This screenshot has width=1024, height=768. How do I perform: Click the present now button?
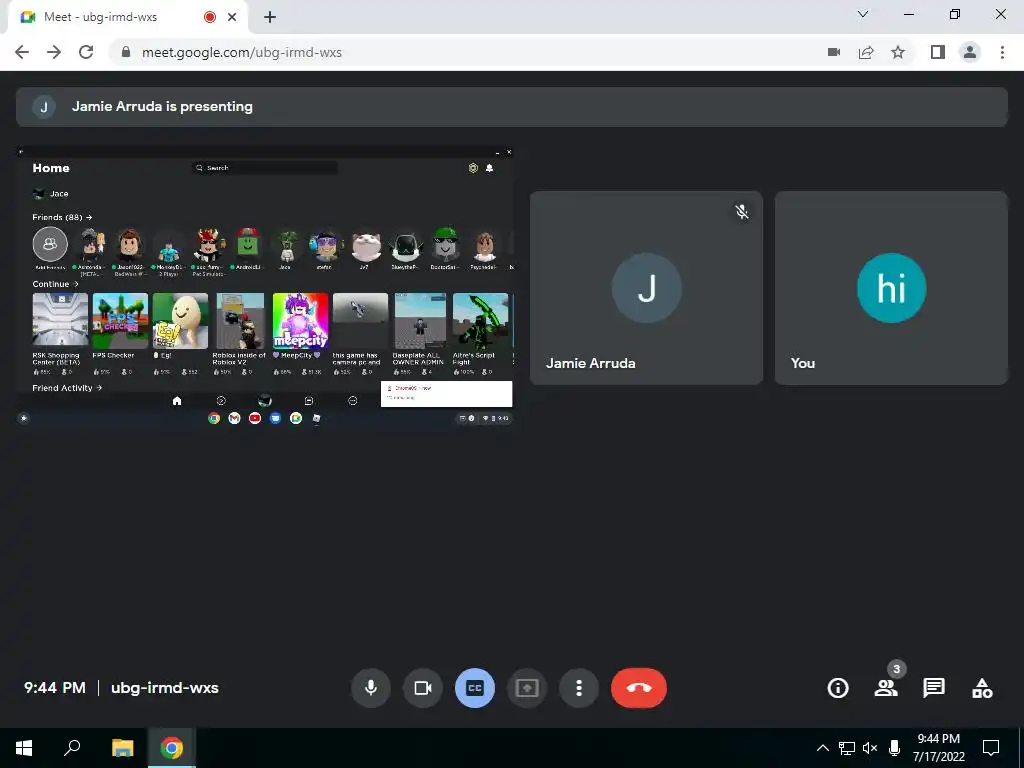[526, 688]
